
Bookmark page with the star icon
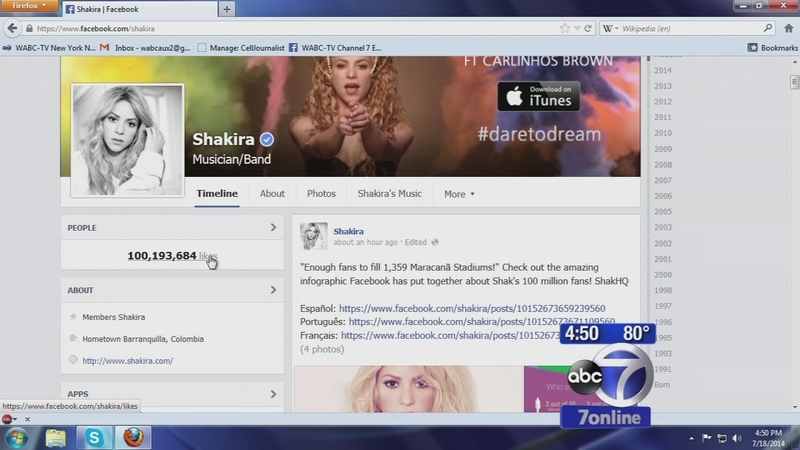click(x=565, y=29)
